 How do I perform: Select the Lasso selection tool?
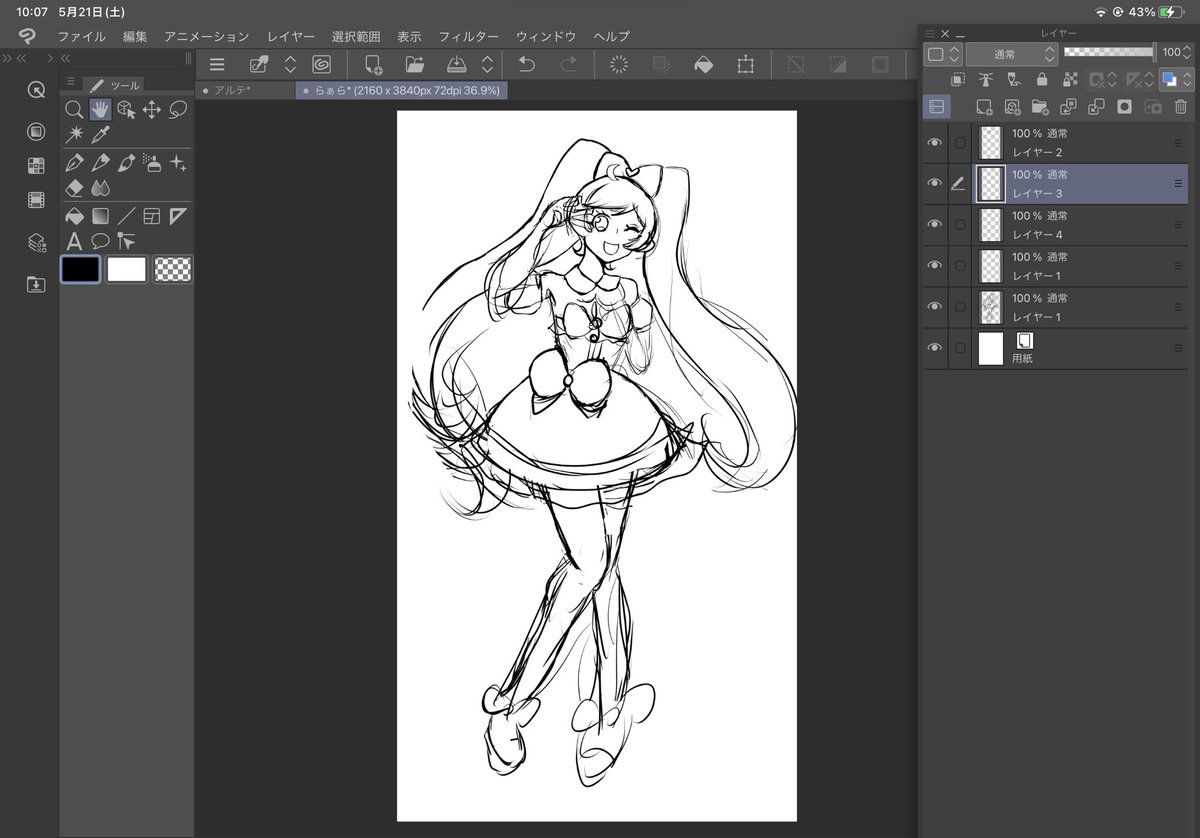(178, 109)
